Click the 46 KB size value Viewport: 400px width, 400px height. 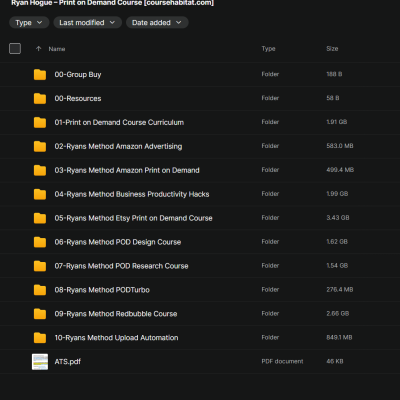(335, 361)
